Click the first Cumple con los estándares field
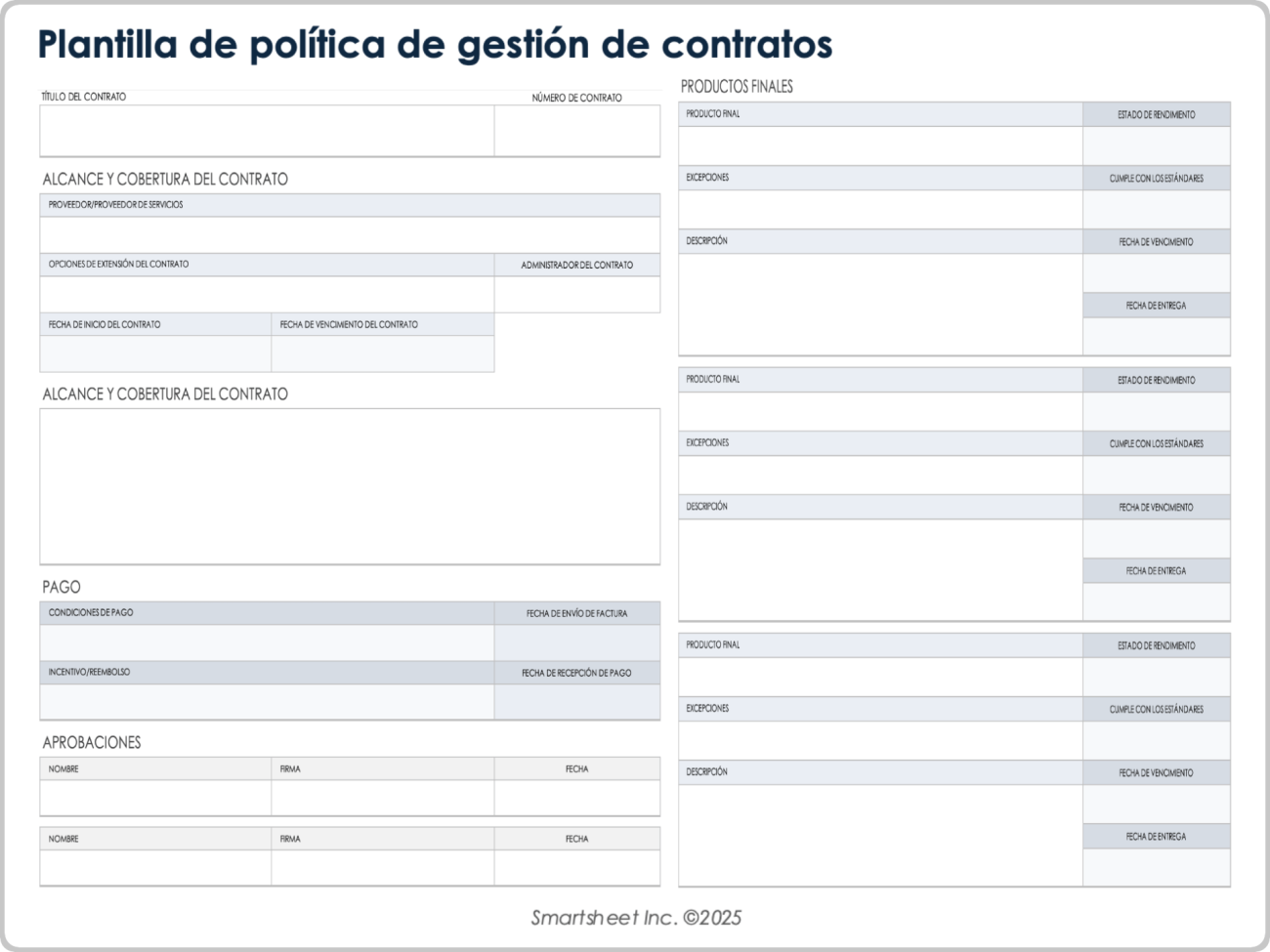Screen dimensions: 1270x952 [1156, 209]
